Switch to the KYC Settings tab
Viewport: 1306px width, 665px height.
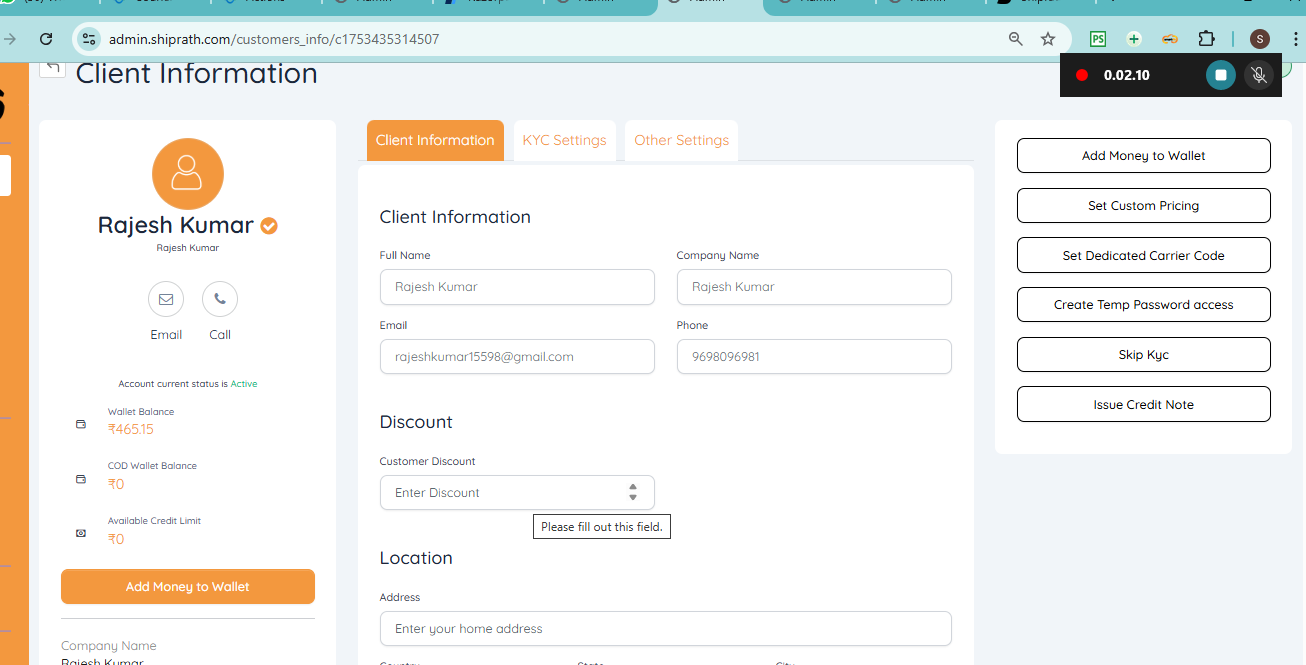(565, 140)
